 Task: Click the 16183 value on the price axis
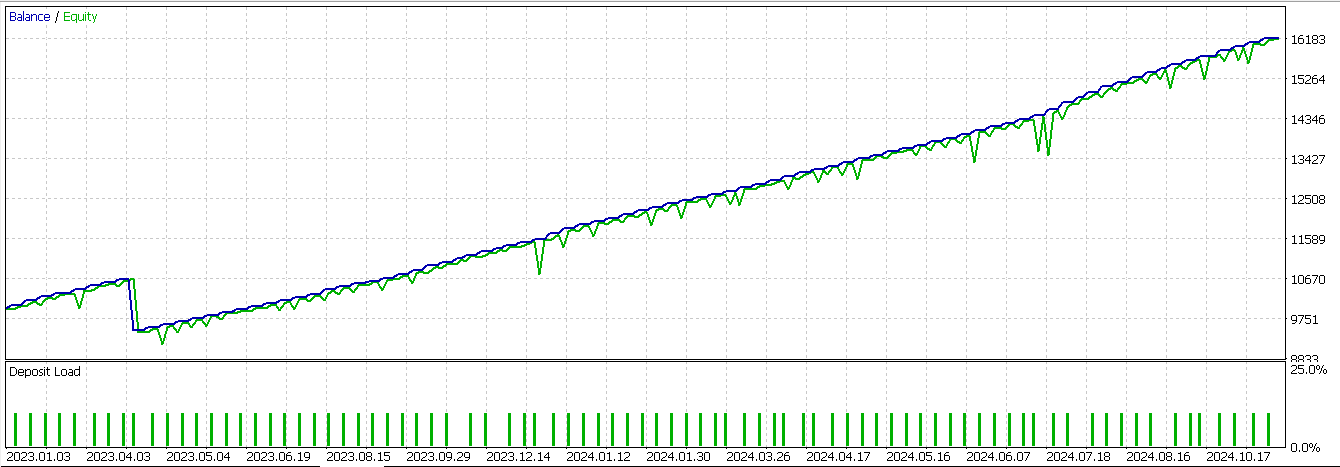1306,40
